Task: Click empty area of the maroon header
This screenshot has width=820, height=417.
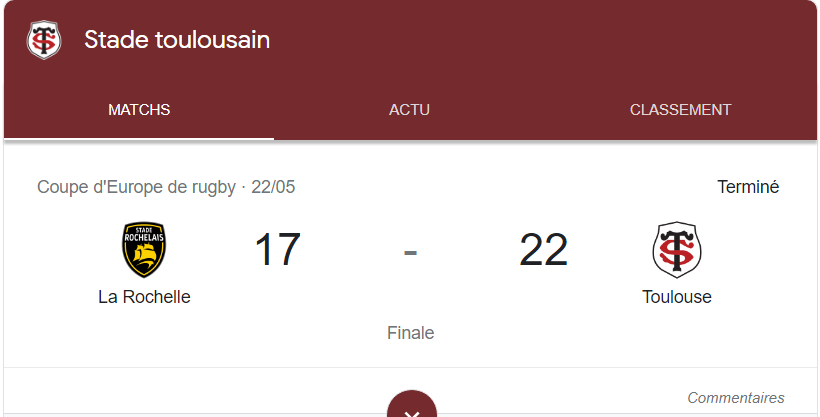Action: point(523,42)
